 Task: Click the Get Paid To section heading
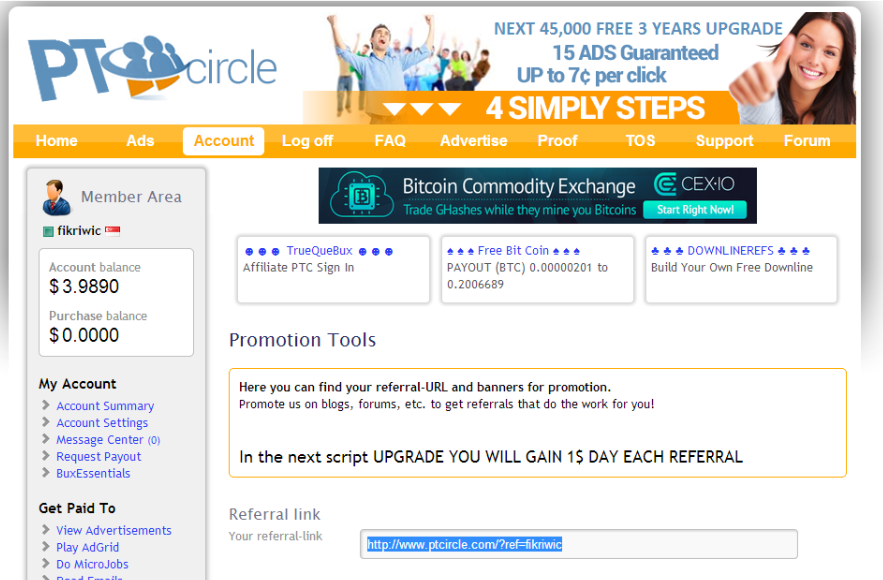tap(77, 508)
